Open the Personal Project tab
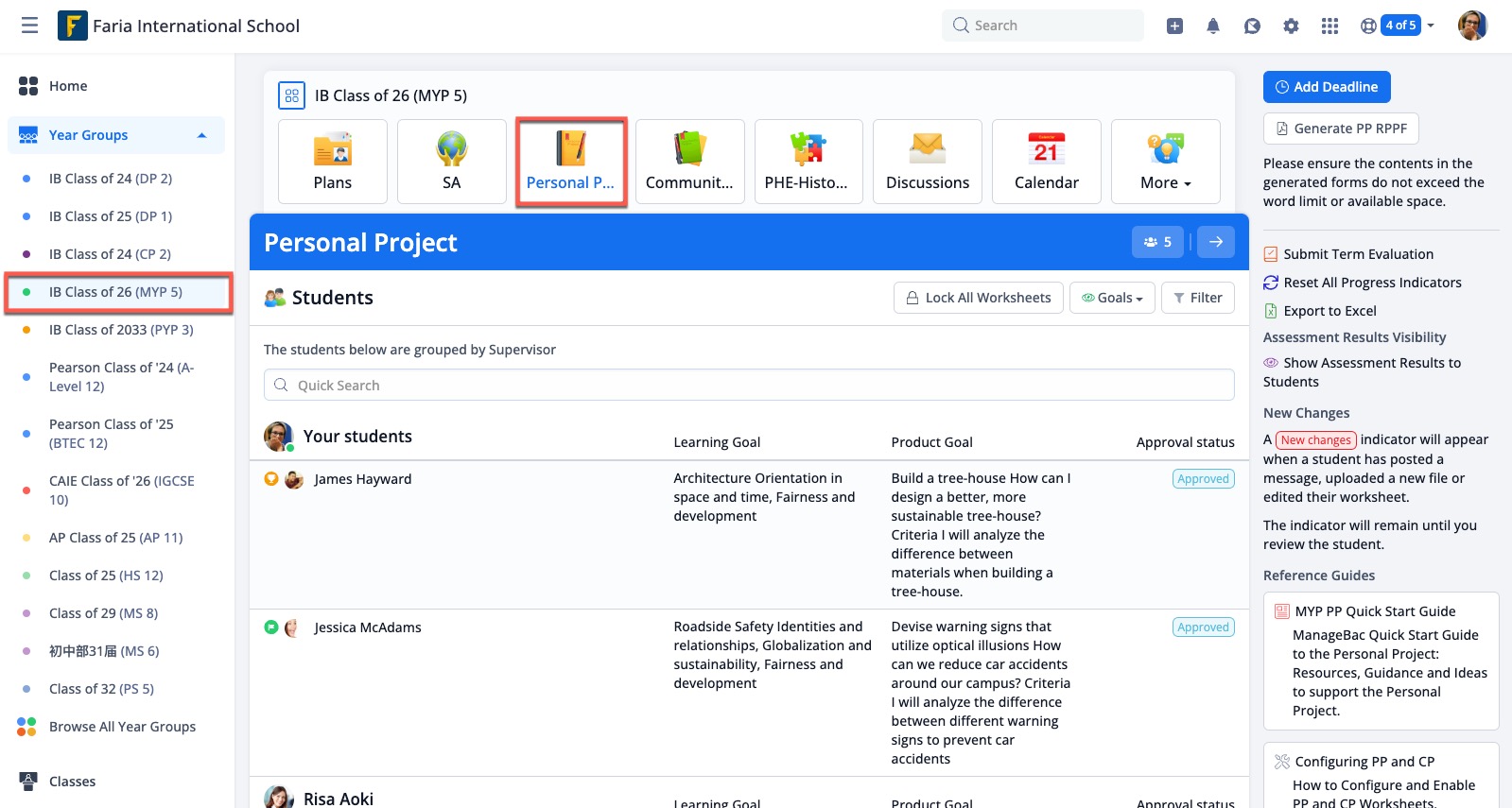 571,162
